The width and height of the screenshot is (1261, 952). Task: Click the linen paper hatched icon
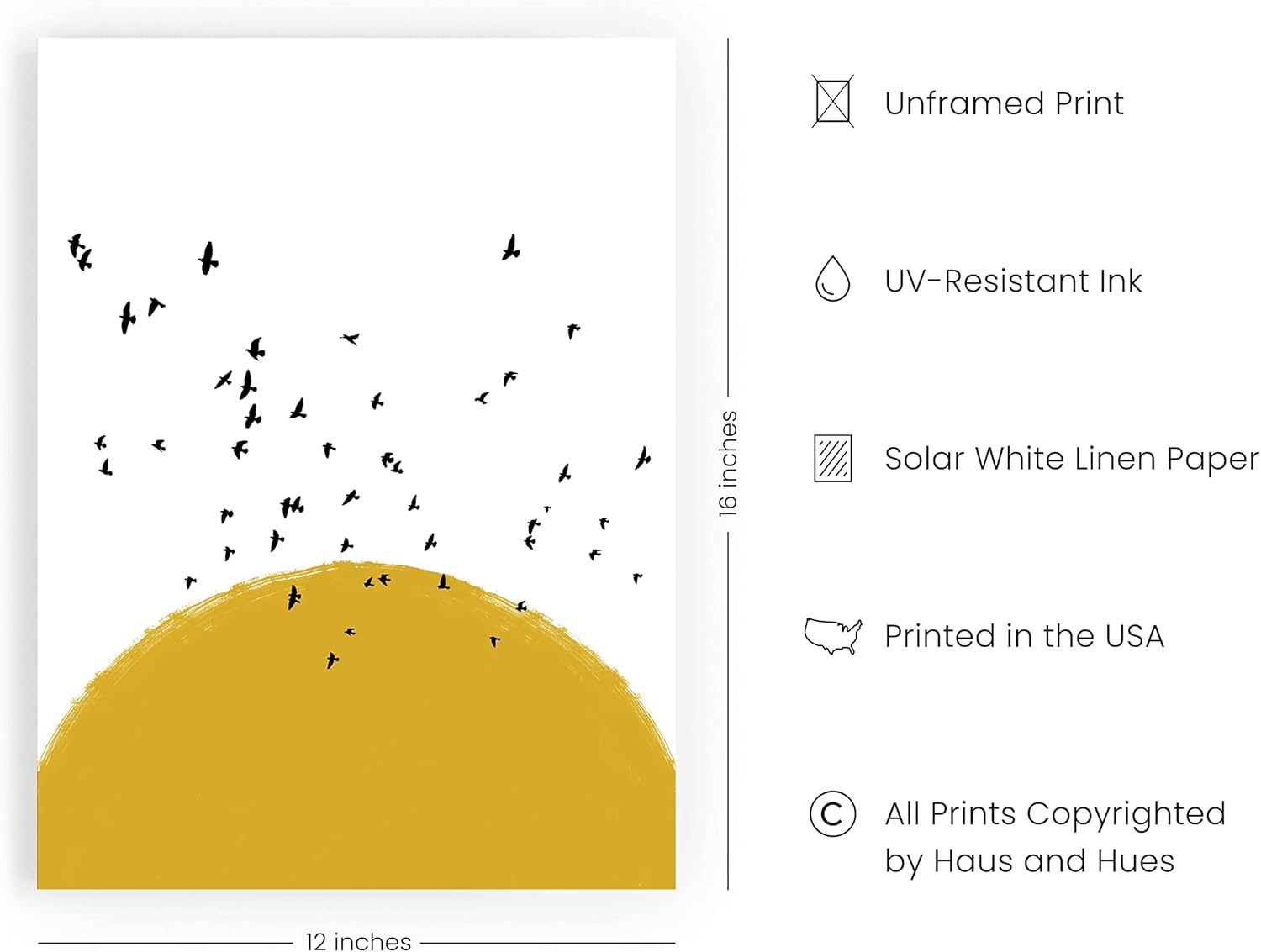pyautogui.click(x=832, y=458)
